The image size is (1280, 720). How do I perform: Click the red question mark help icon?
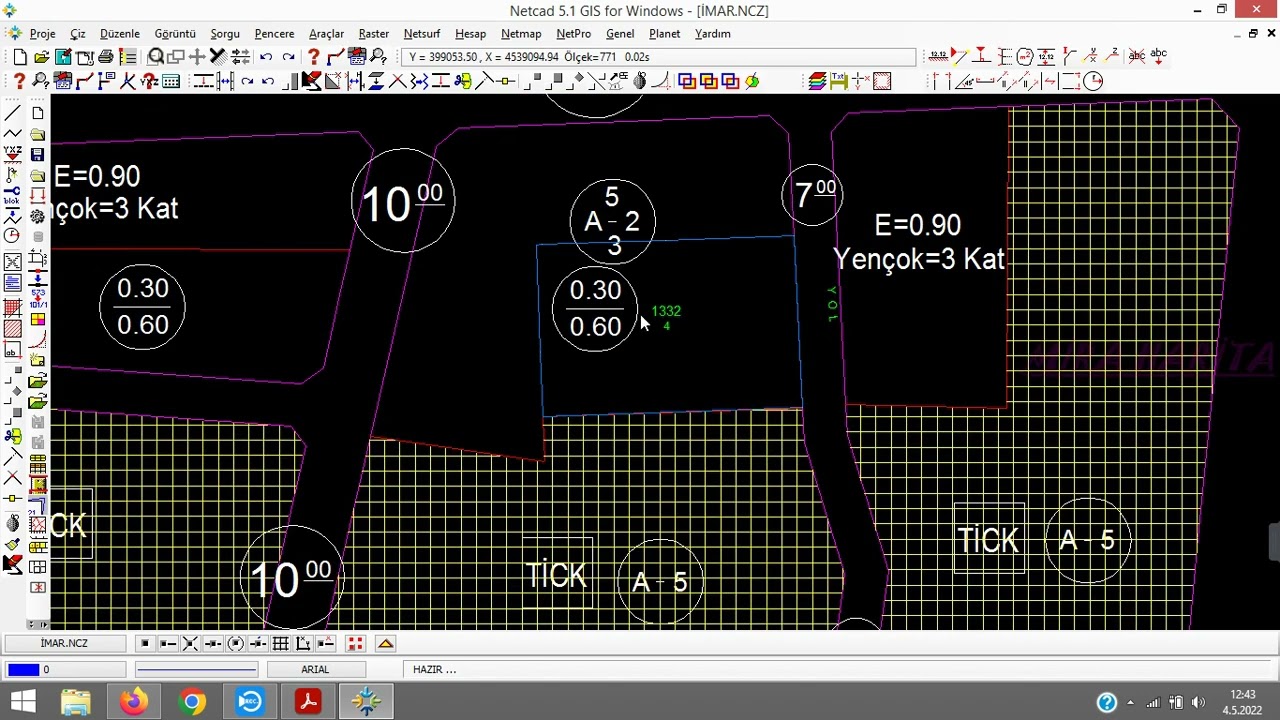313,57
